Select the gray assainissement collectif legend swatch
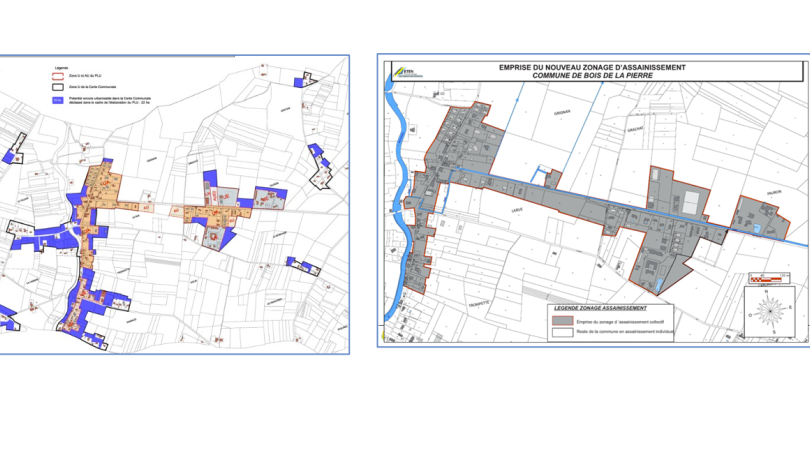 click(561, 321)
